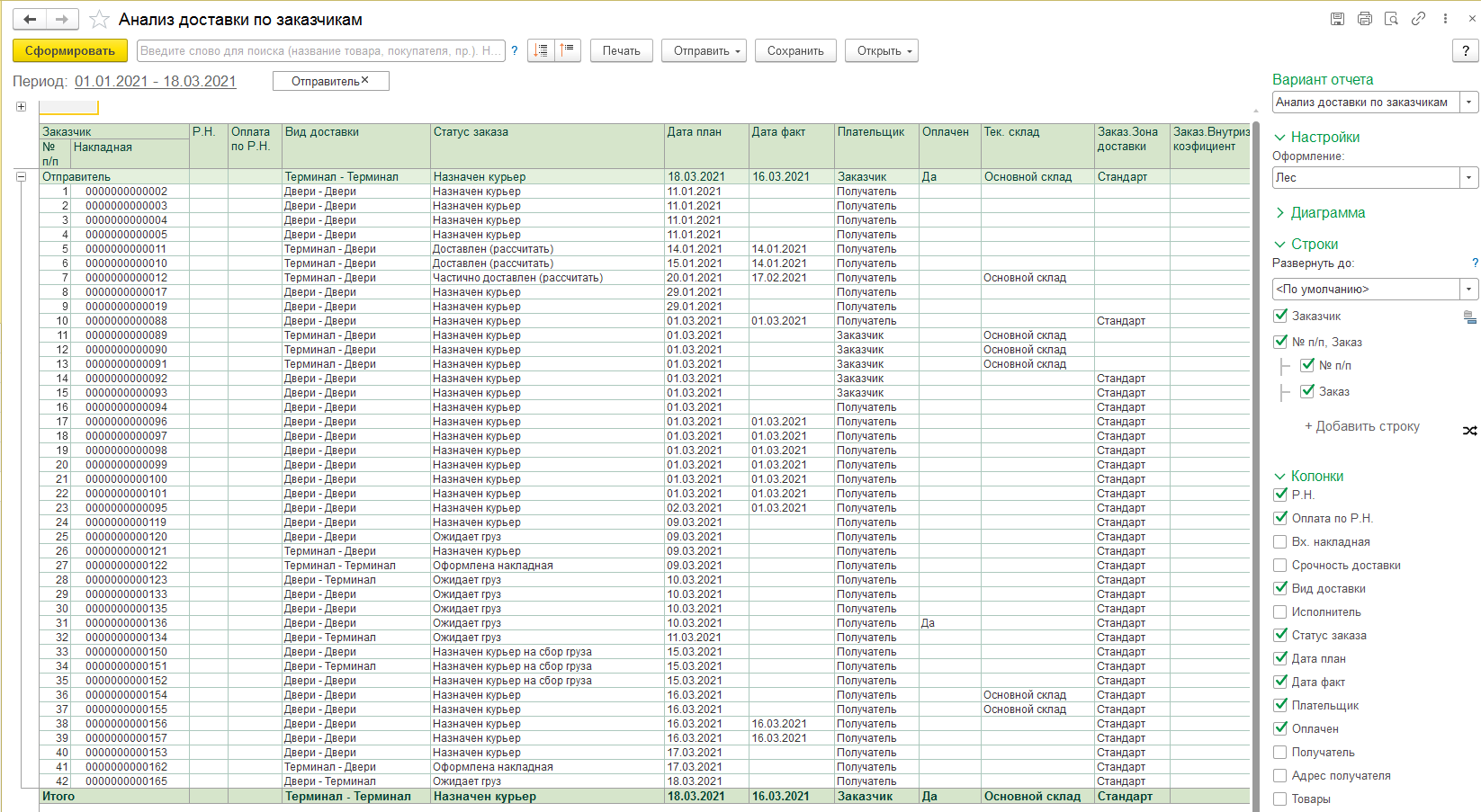Click the expand all groups icon
The width and height of the screenshot is (1481, 812).
pyautogui.click(x=541, y=50)
